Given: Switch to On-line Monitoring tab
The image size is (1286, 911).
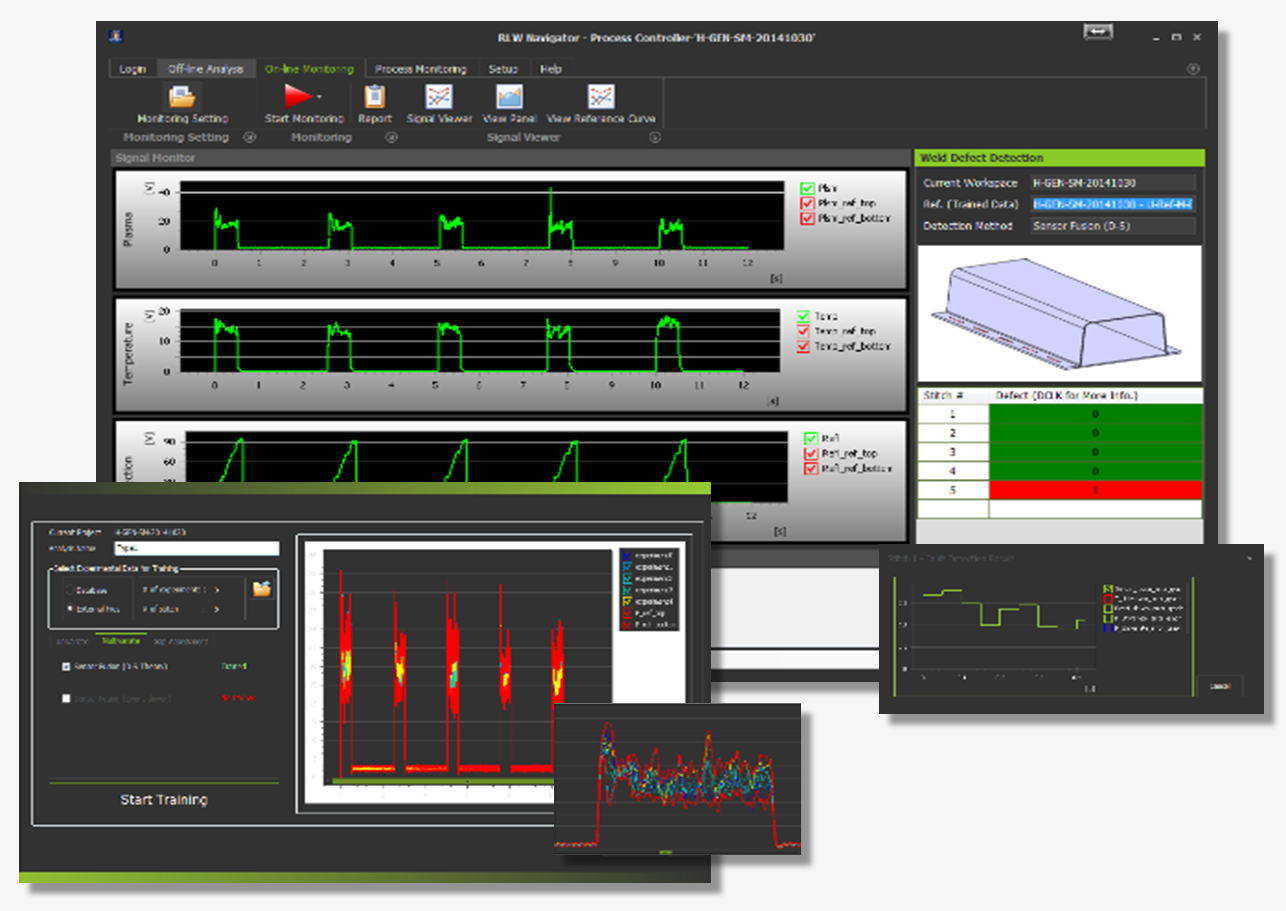Looking at the screenshot, I should click(309, 69).
